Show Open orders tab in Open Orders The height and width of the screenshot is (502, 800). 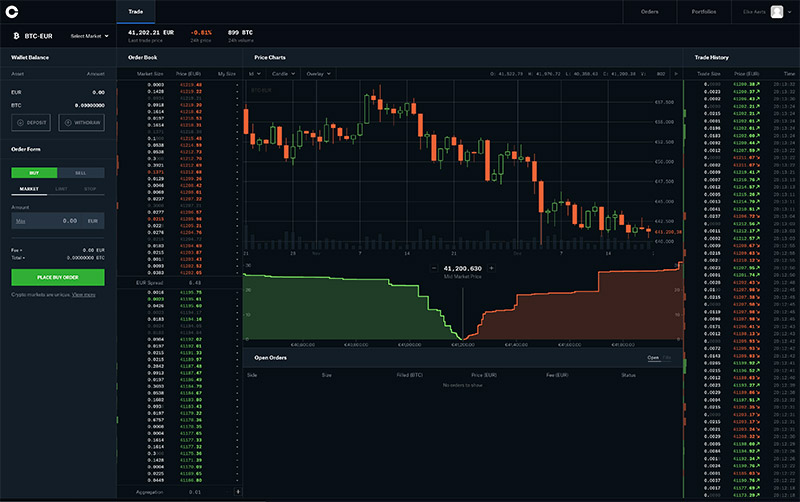653,358
